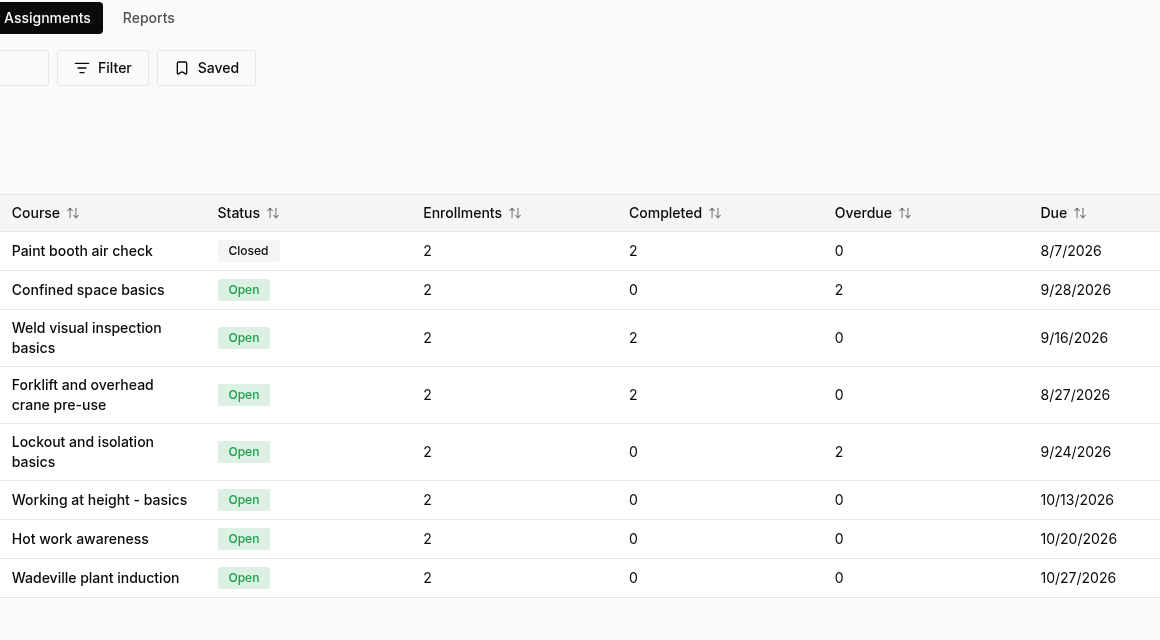This screenshot has height=640, width=1160.
Task: Open Saved views button
Action: pos(206,68)
